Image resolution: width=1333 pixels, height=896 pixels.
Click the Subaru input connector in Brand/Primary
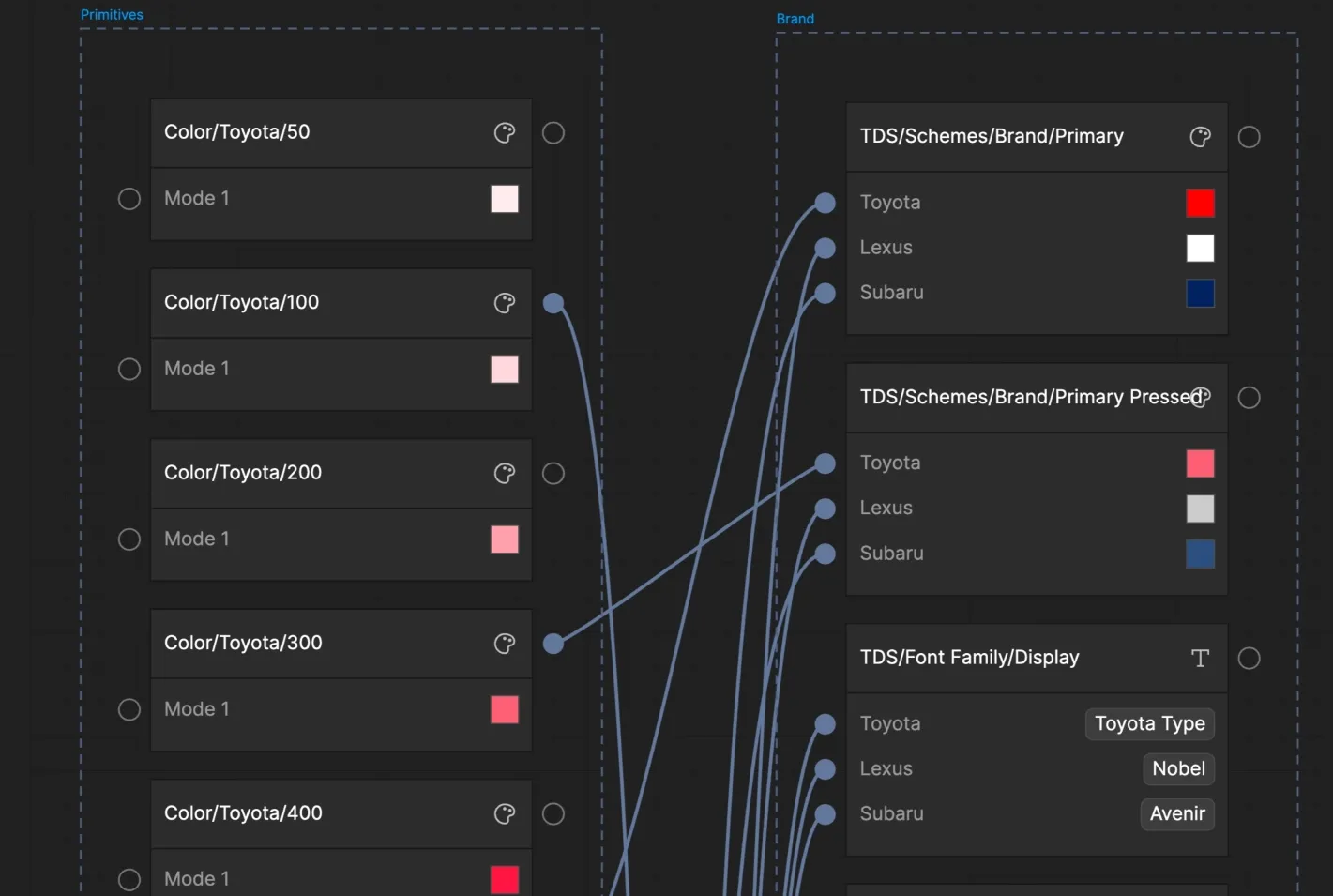826,294
